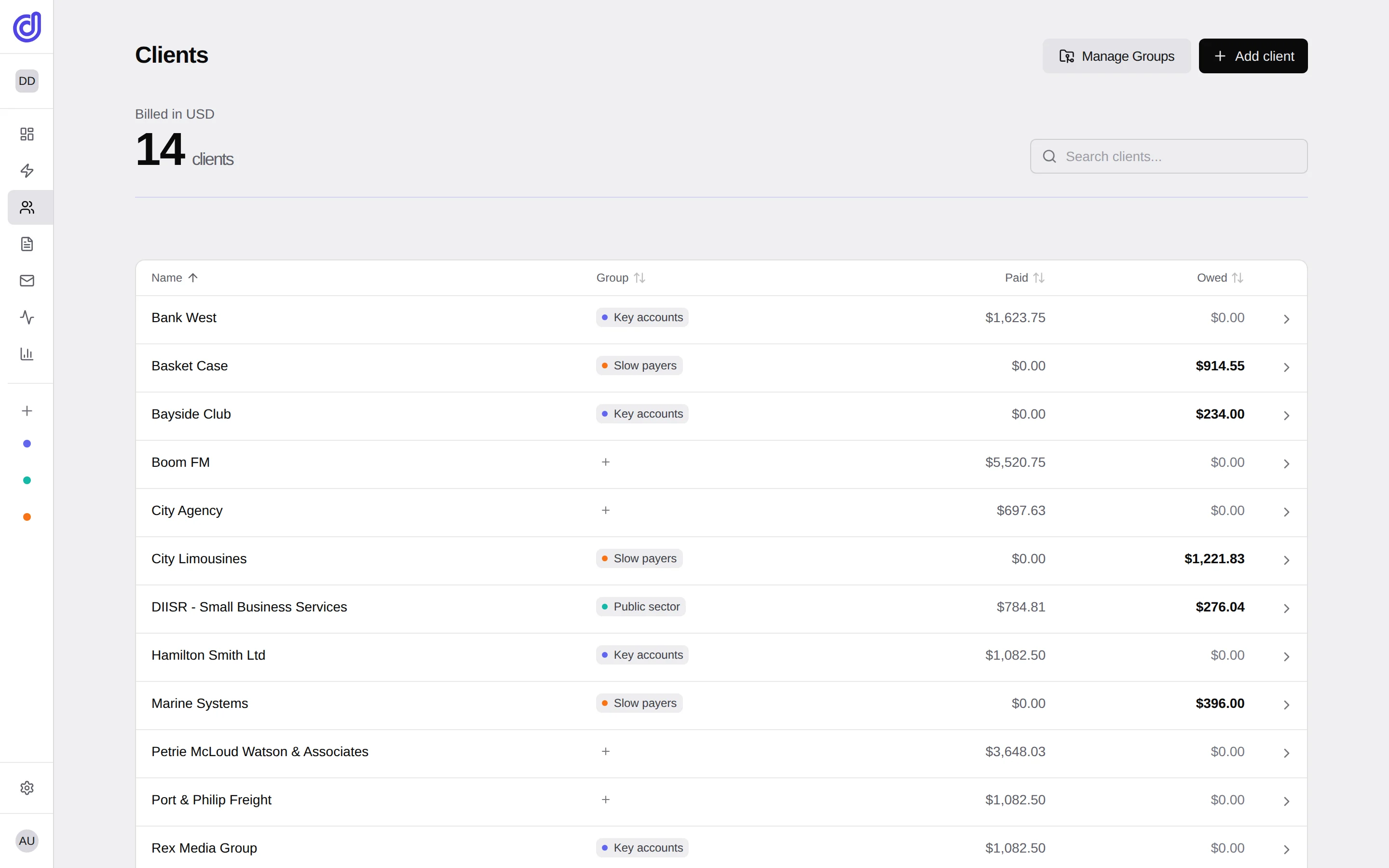The width and height of the screenshot is (1389, 868).
Task: Select the orange group dot in sidebar
Action: (27, 517)
